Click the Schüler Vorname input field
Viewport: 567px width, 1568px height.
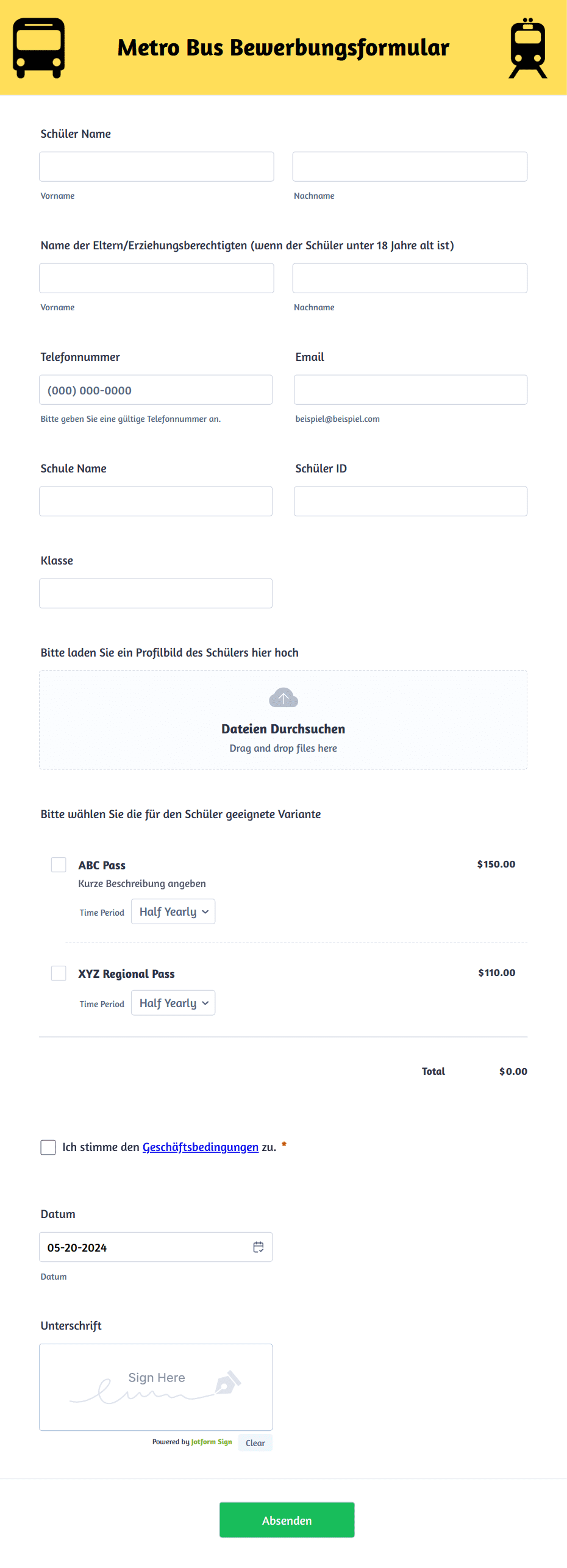pyautogui.click(x=156, y=166)
